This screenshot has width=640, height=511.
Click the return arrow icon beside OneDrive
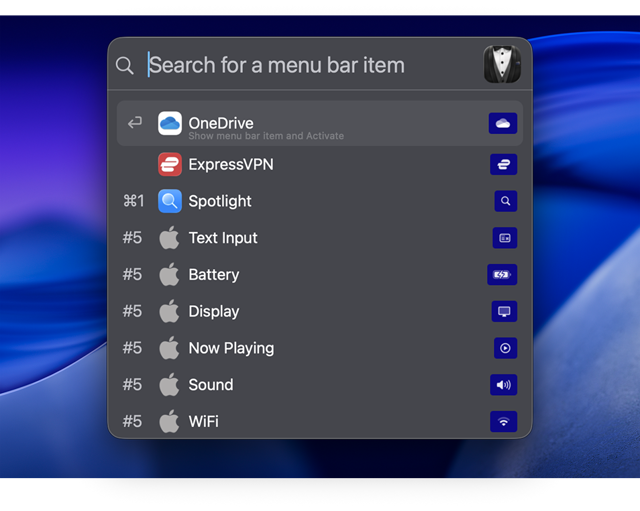(135, 122)
